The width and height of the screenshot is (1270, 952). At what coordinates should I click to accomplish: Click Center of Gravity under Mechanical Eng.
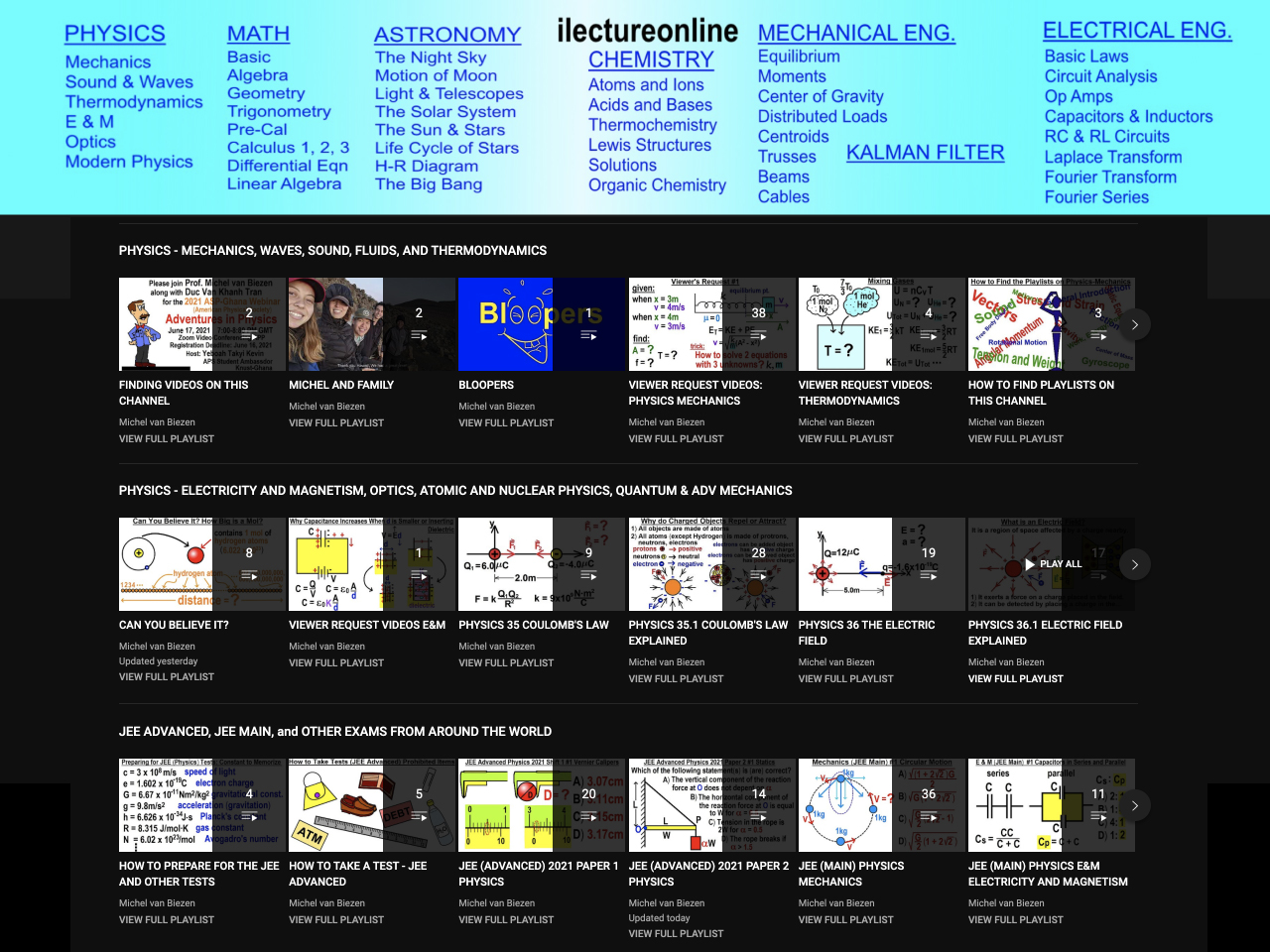coord(821,97)
